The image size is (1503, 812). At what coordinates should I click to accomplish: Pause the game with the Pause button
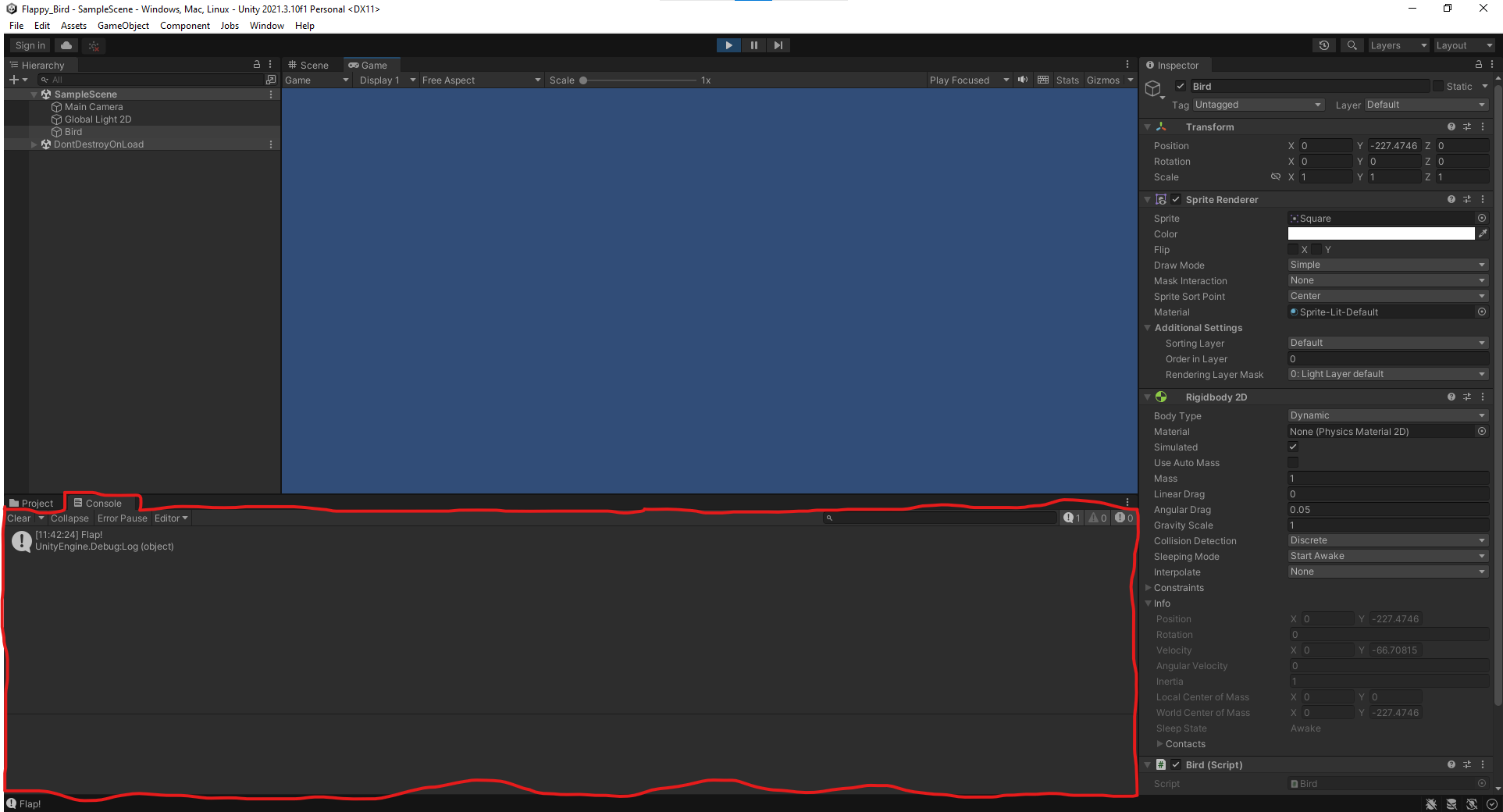(x=753, y=45)
